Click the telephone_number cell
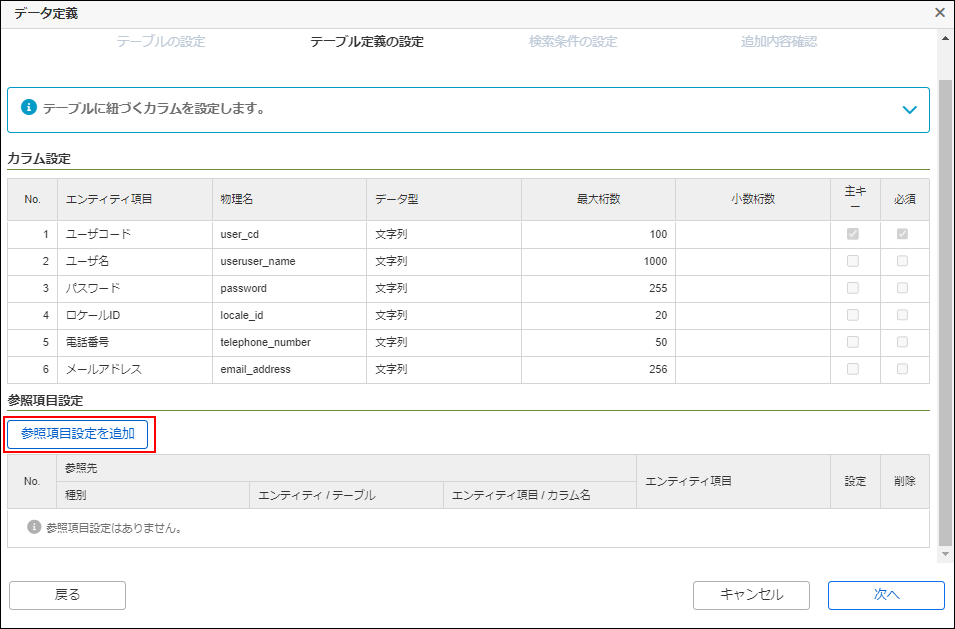 [289, 342]
